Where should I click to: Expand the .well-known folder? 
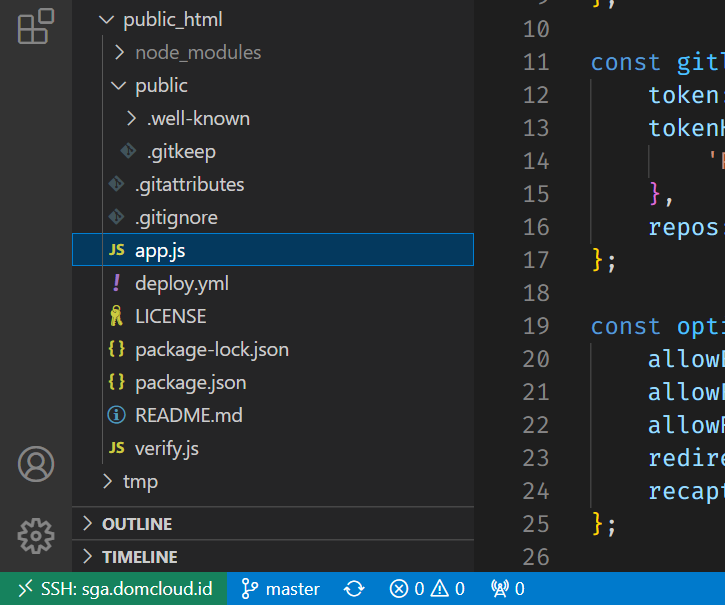[x=197, y=119]
